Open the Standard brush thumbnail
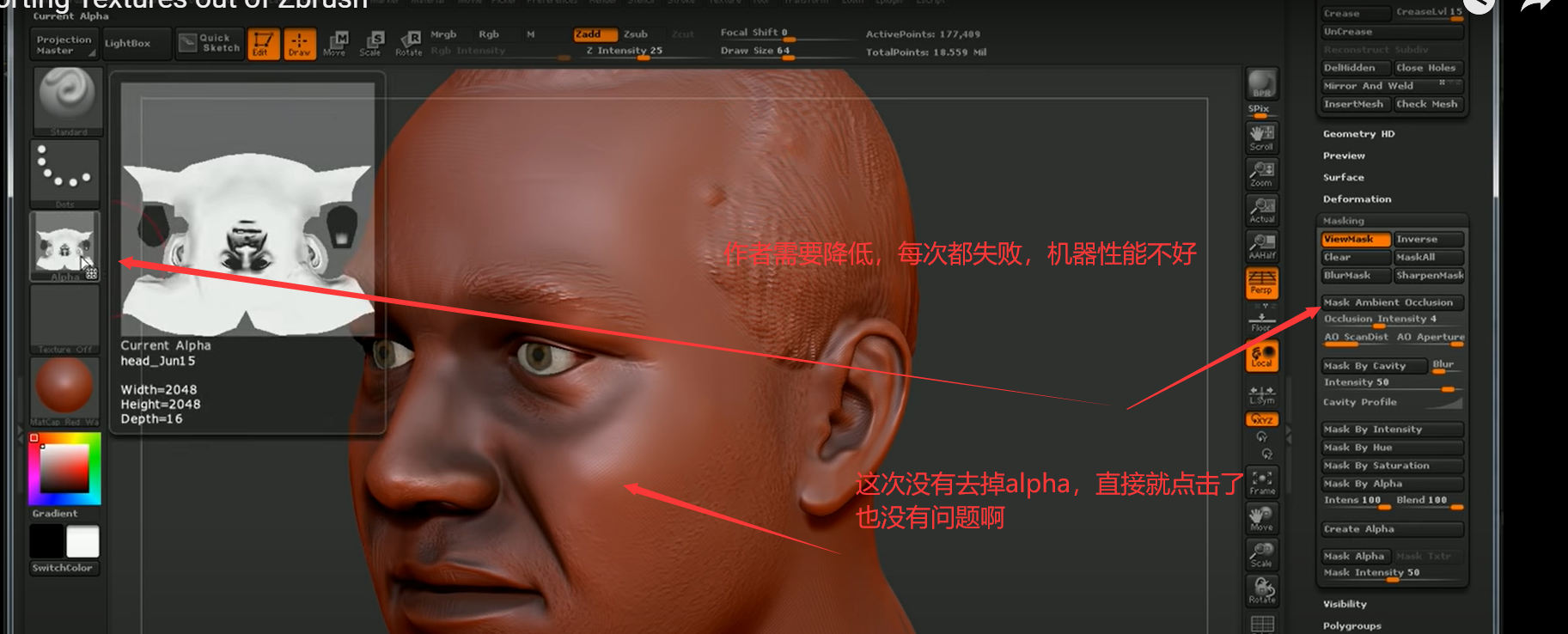The image size is (1568, 634). click(x=67, y=101)
